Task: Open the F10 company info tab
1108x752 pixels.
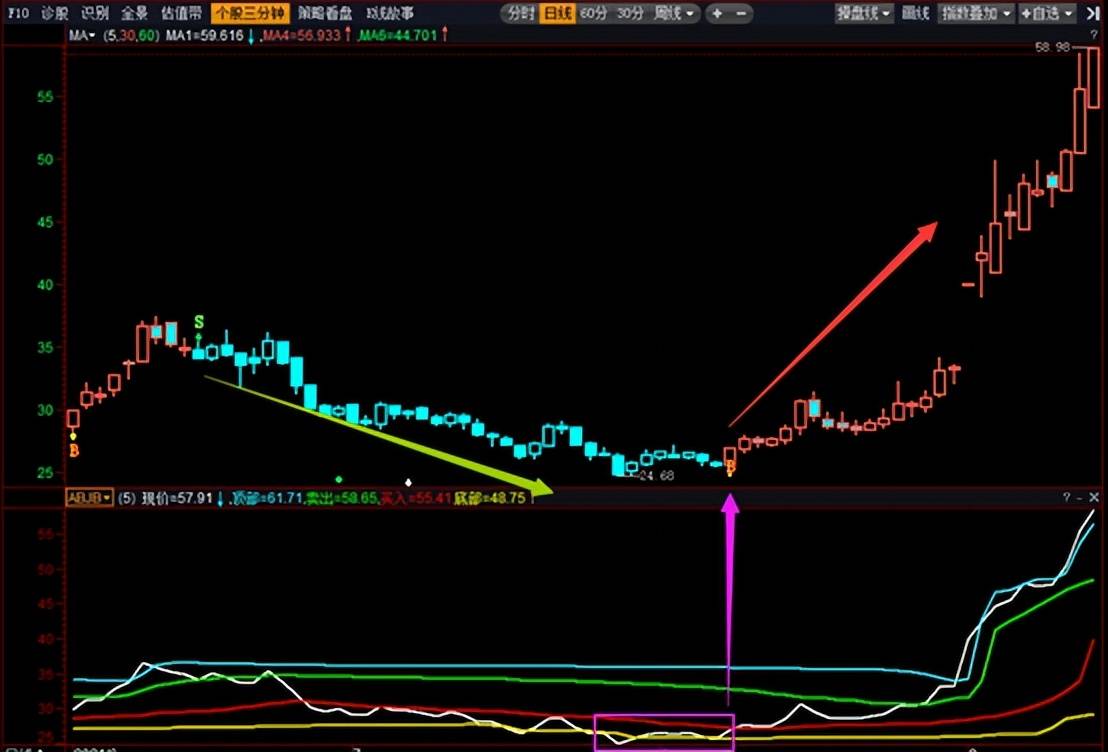Action: pyautogui.click(x=18, y=13)
